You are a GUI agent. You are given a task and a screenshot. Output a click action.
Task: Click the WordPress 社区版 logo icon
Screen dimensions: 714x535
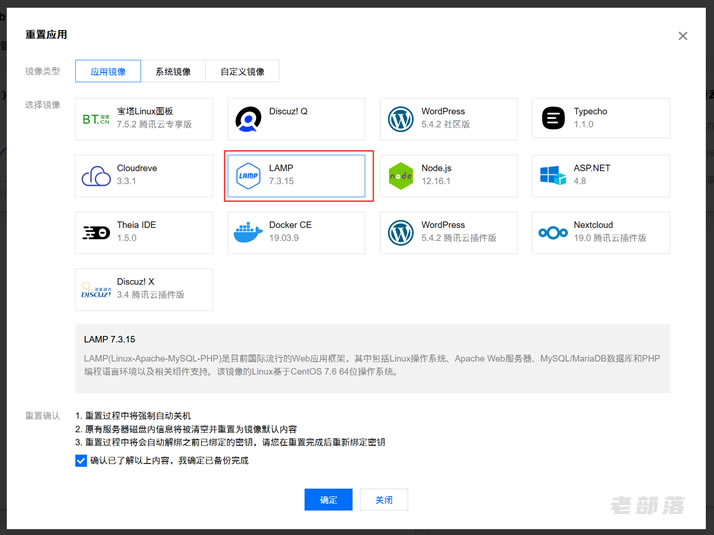pos(401,119)
